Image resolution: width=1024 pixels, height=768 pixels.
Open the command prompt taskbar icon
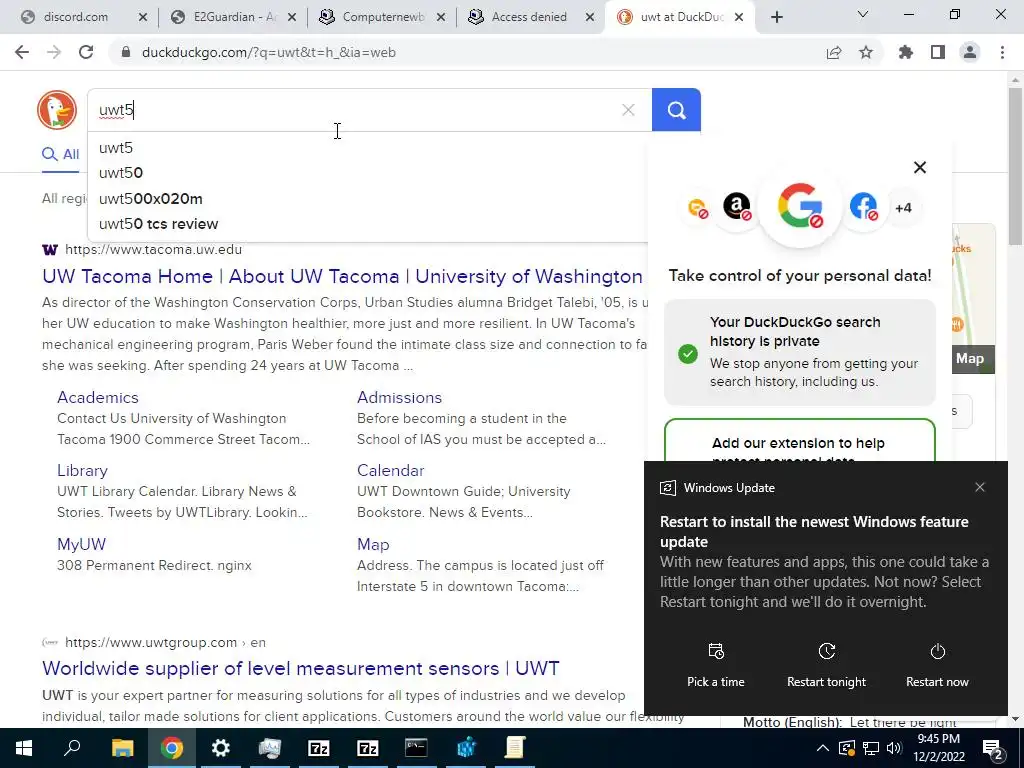pyautogui.click(x=416, y=748)
